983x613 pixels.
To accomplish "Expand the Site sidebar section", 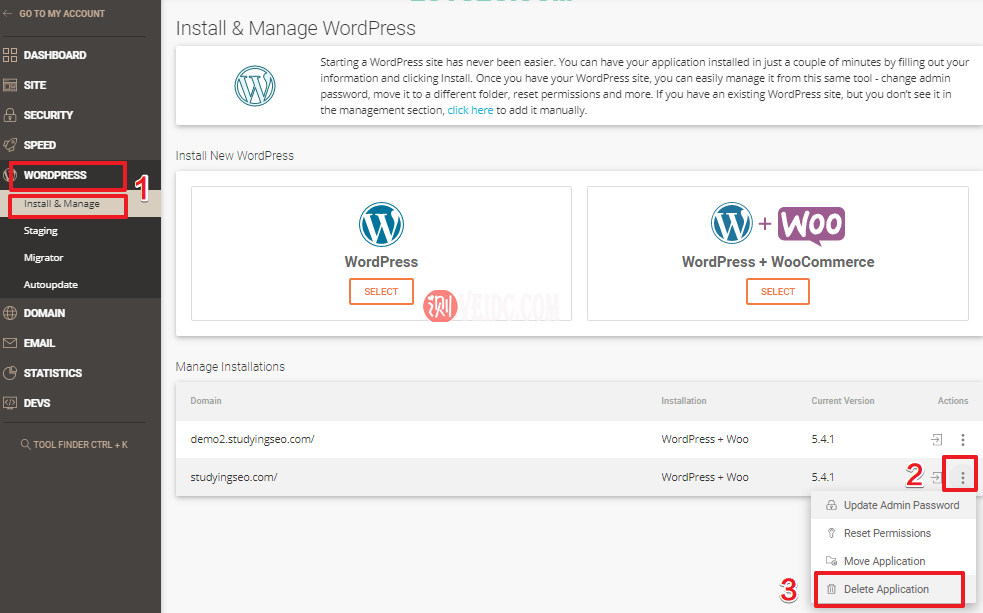I will point(35,85).
